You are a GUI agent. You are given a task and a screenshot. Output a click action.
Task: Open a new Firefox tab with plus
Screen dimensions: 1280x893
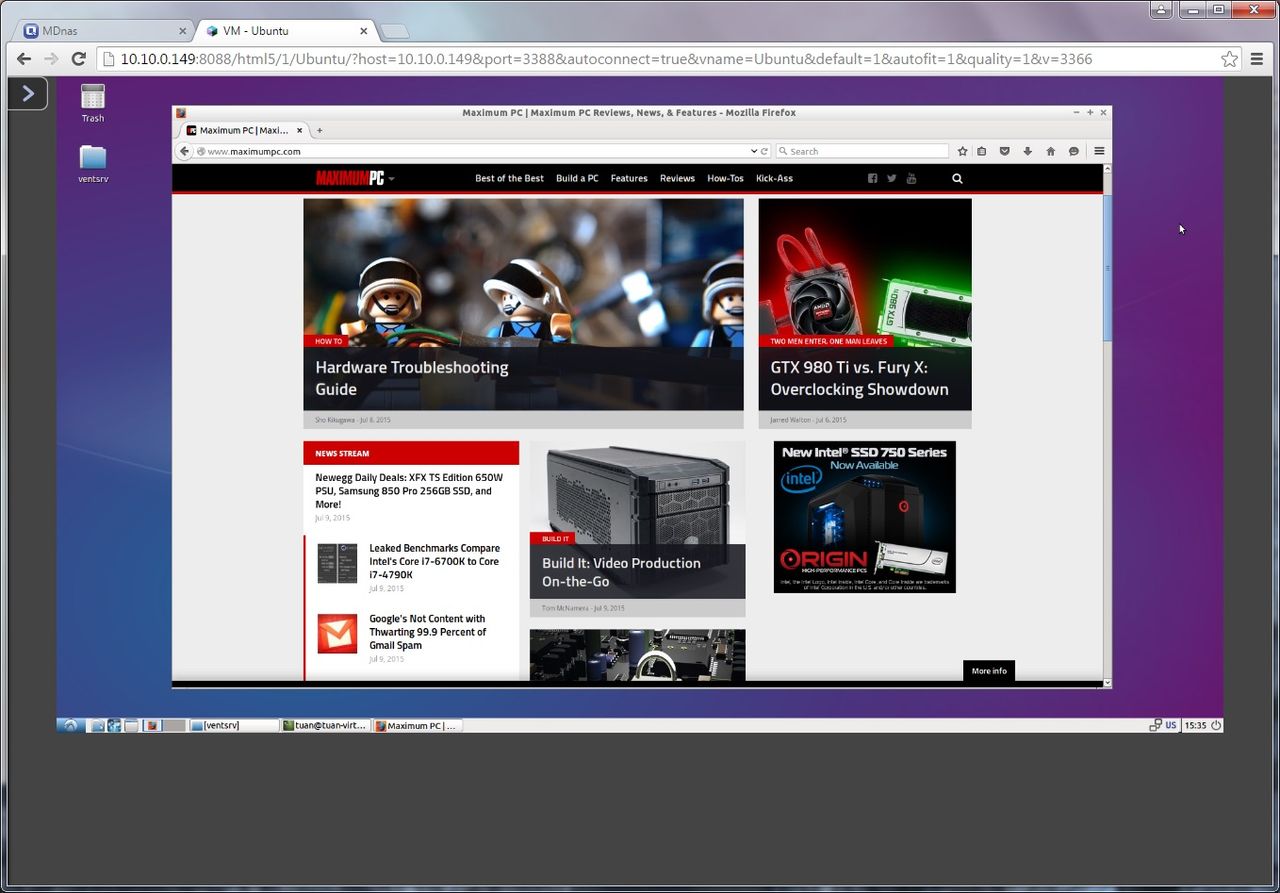click(320, 130)
